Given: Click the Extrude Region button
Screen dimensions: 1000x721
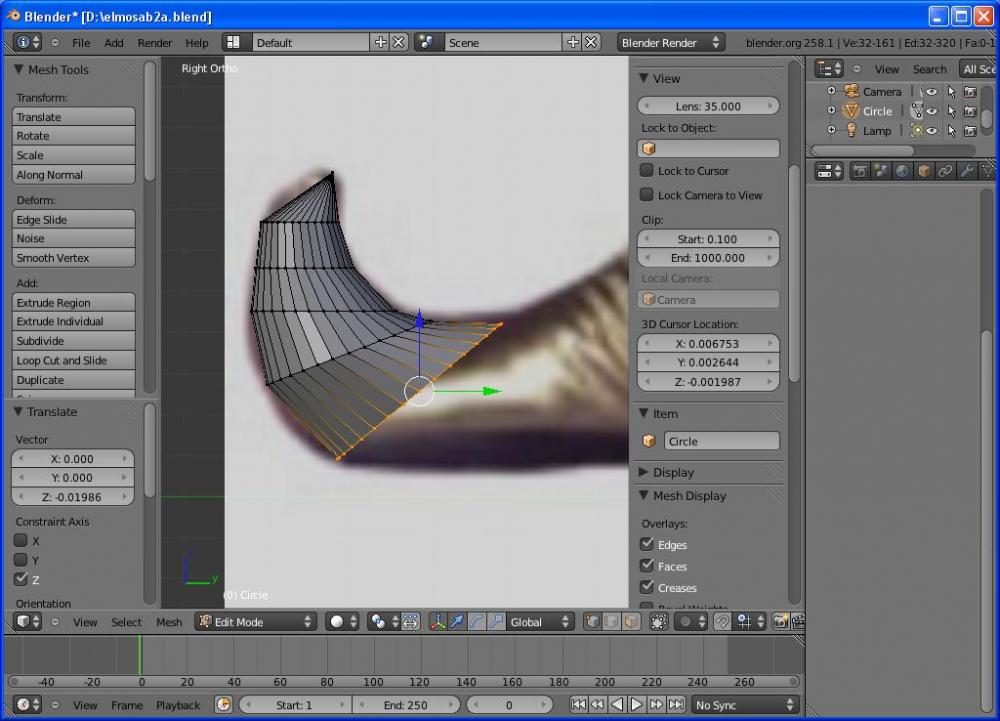Looking at the screenshot, I should click(74, 303).
